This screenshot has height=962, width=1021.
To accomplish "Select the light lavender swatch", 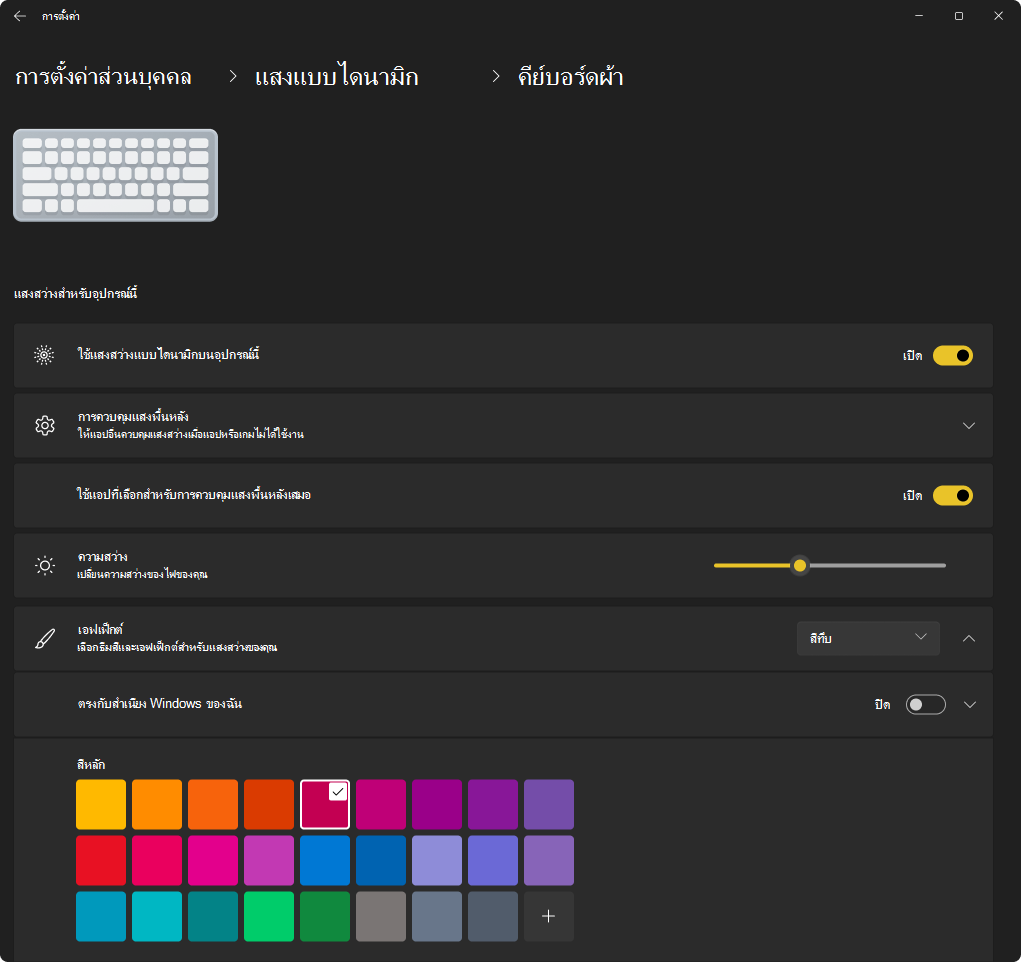I will pyautogui.click(x=437, y=860).
